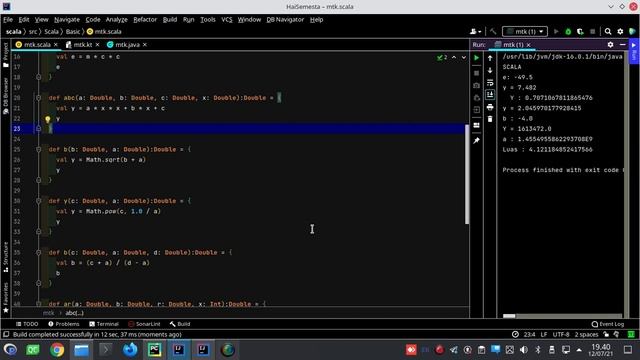This screenshot has height=360, width=640.
Task: Toggle Structure tool window sidebar button
Action: pyautogui.click(x=5, y=257)
